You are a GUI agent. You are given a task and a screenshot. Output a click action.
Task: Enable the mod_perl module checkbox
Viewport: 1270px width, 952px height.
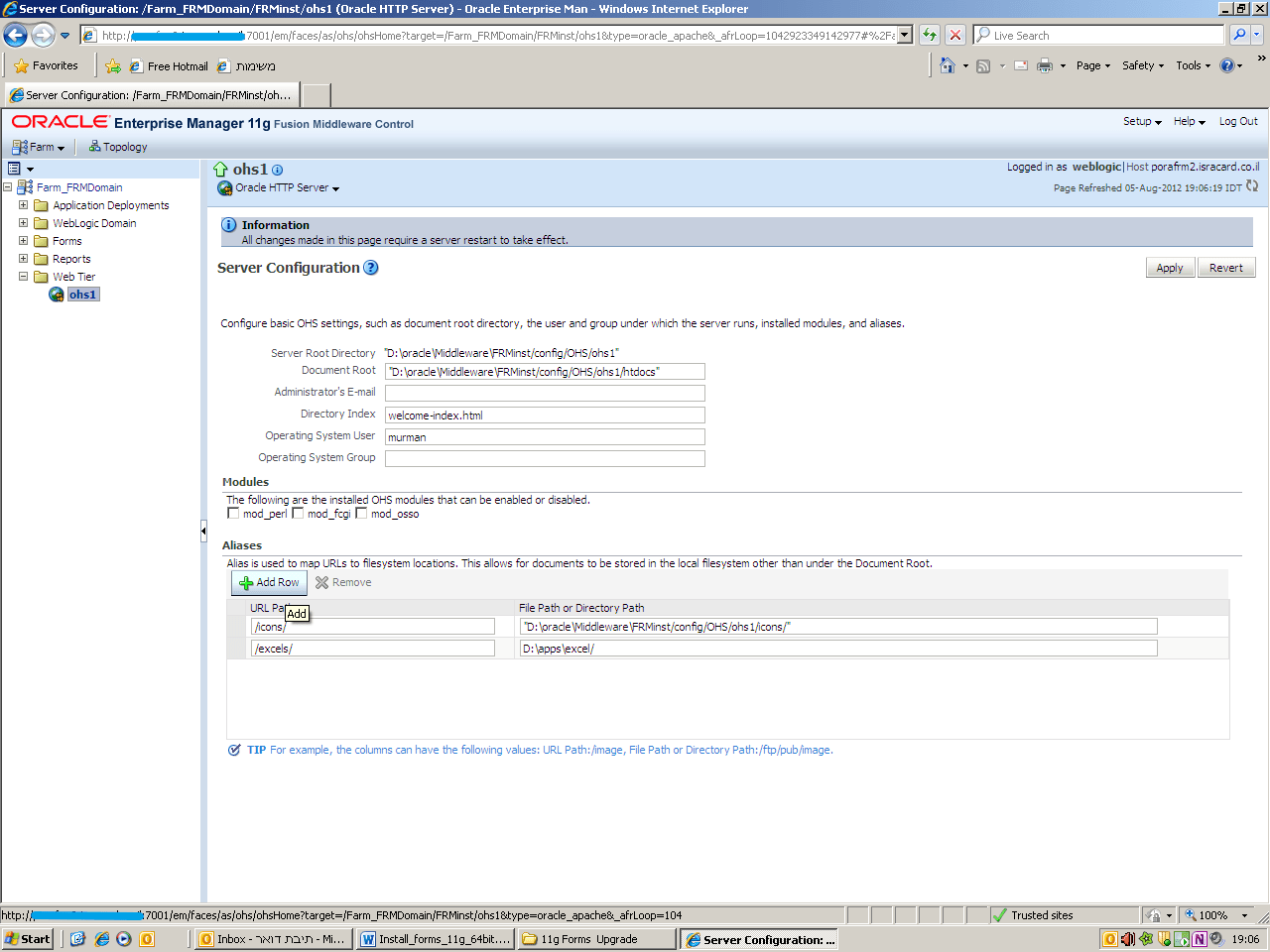point(233,513)
